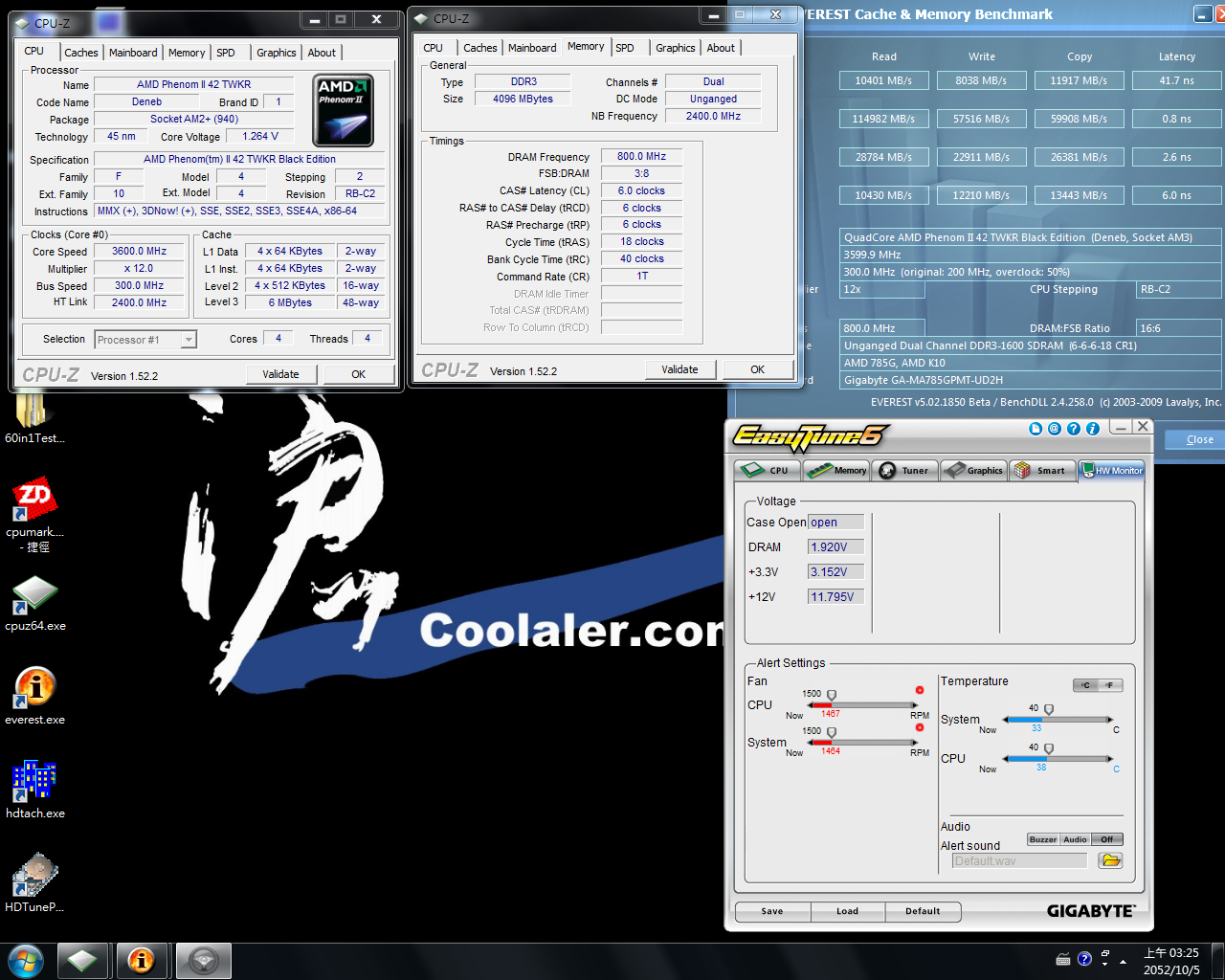
Task: Click the email/feedback icon in EasyTune6 titlebar
Action: pos(1055,428)
